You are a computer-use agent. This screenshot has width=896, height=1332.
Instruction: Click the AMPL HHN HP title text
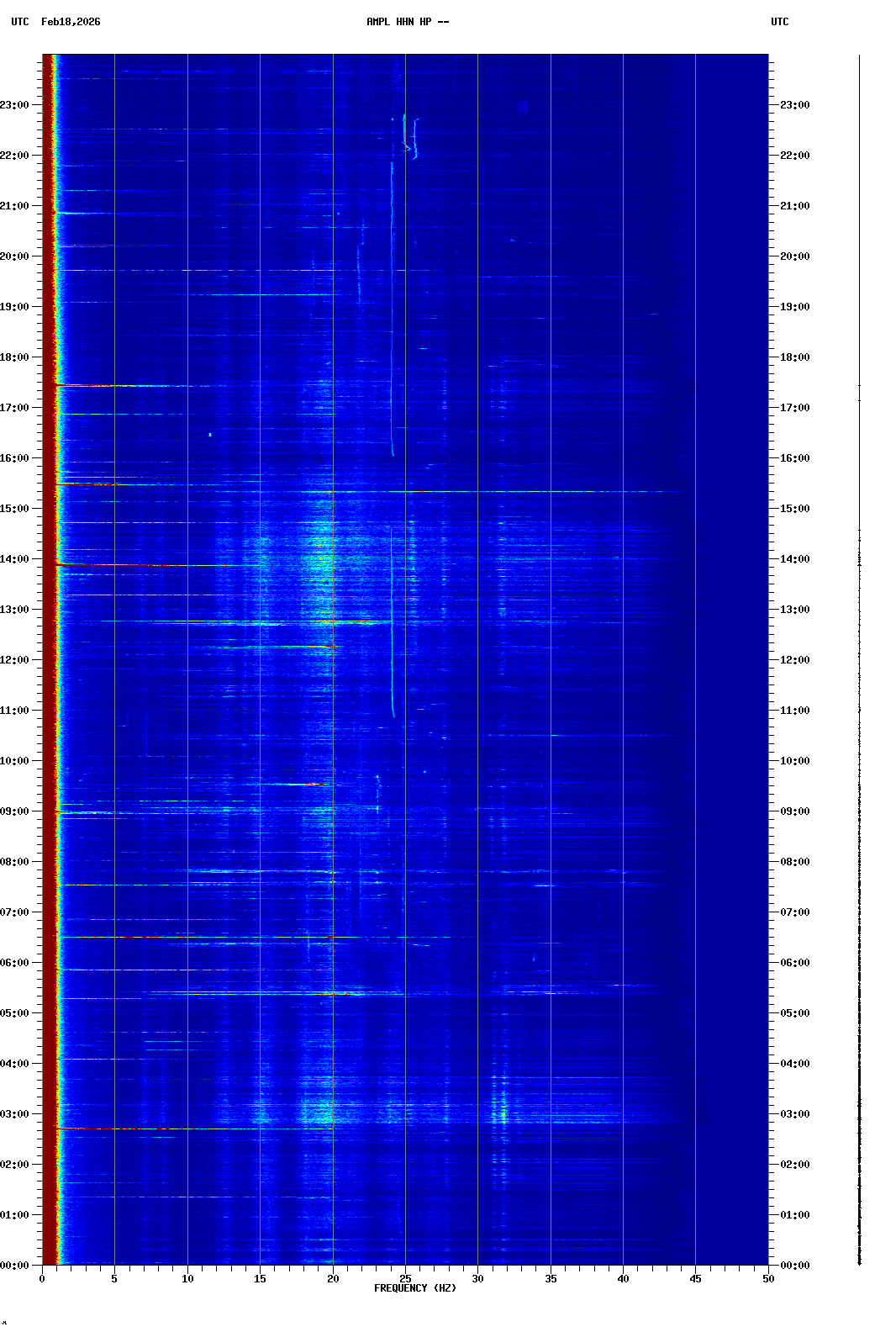coord(408,22)
